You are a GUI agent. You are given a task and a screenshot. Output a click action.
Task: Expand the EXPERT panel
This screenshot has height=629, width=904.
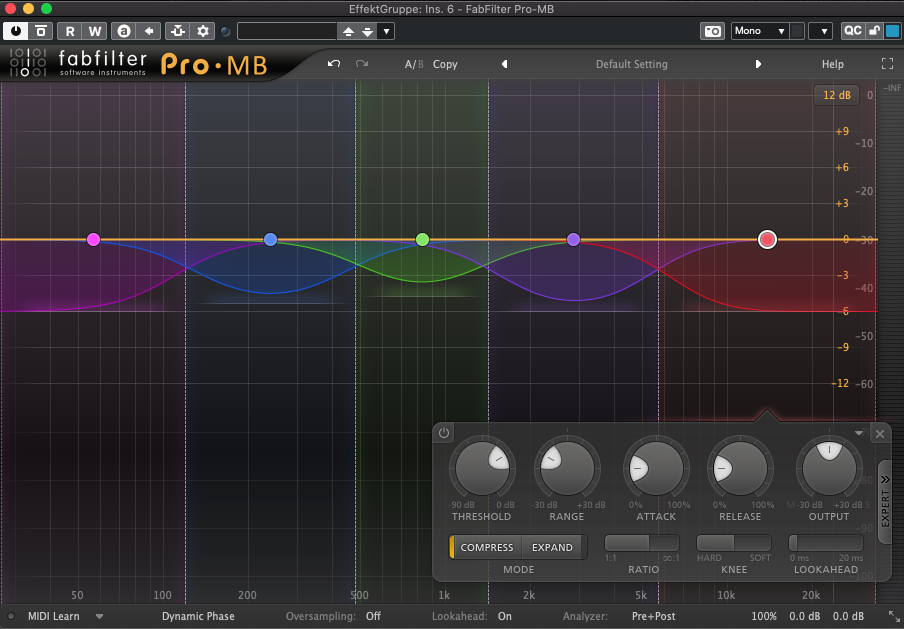(x=885, y=502)
